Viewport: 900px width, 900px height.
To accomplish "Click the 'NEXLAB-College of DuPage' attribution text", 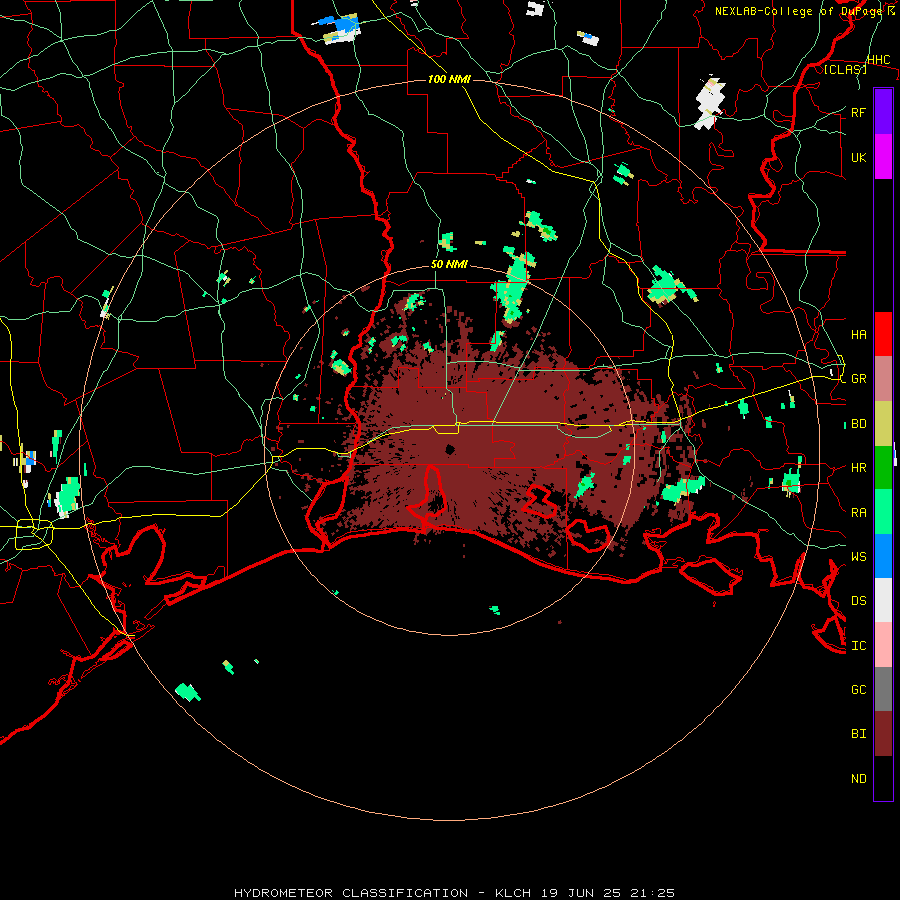I will coord(800,11).
